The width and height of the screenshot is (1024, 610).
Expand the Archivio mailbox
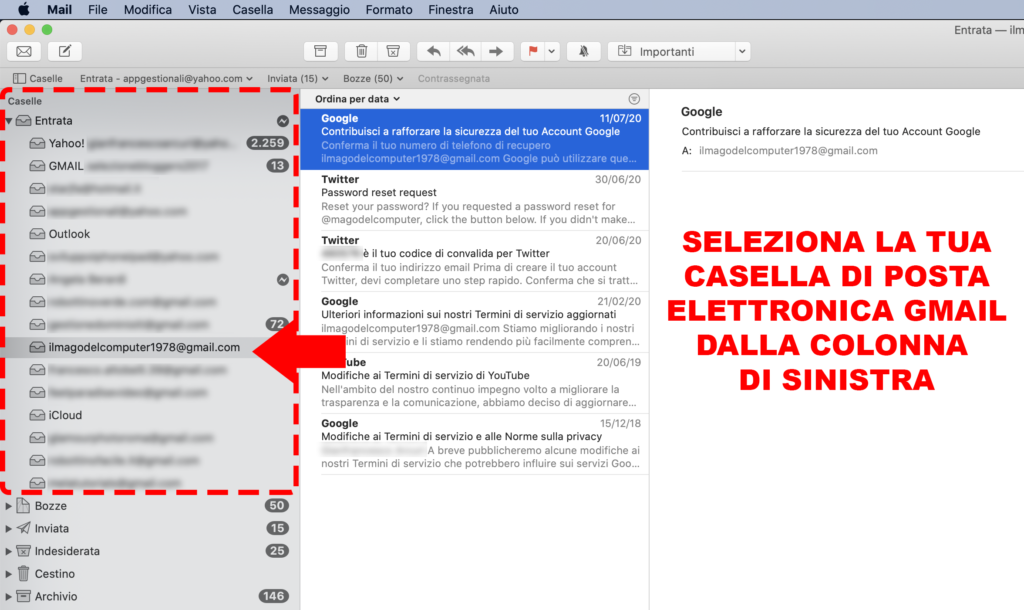click(x=8, y=596)
